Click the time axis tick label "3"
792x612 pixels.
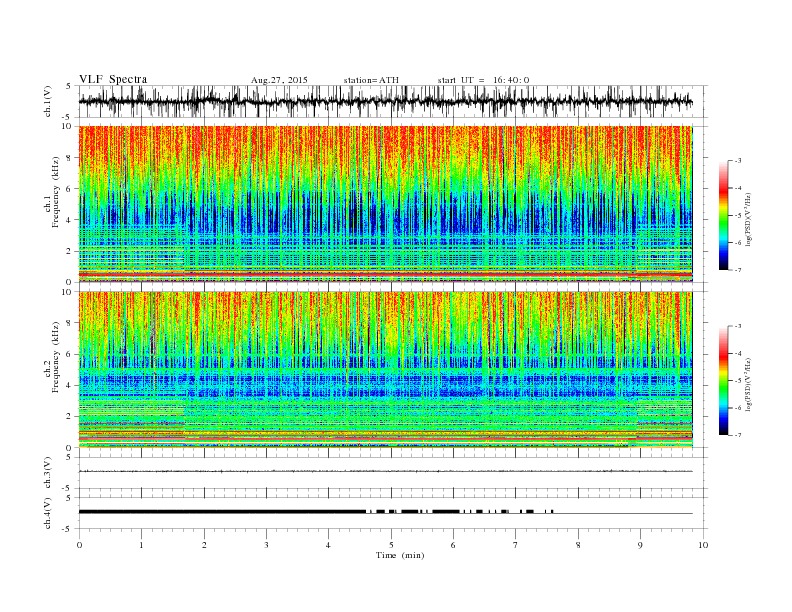266,545
